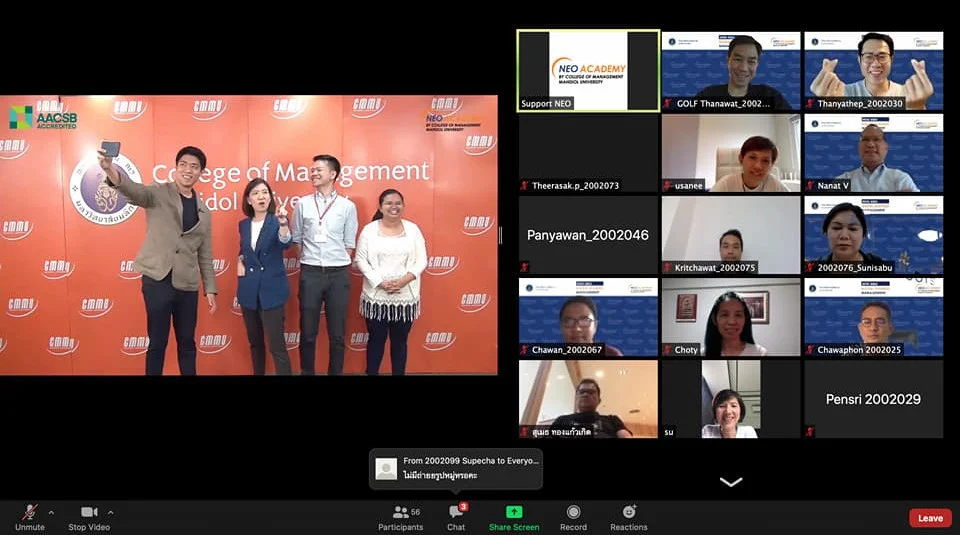Open audio options arrow next to Unmute
This screenshot has width=960, height=535.
point(51,512)
